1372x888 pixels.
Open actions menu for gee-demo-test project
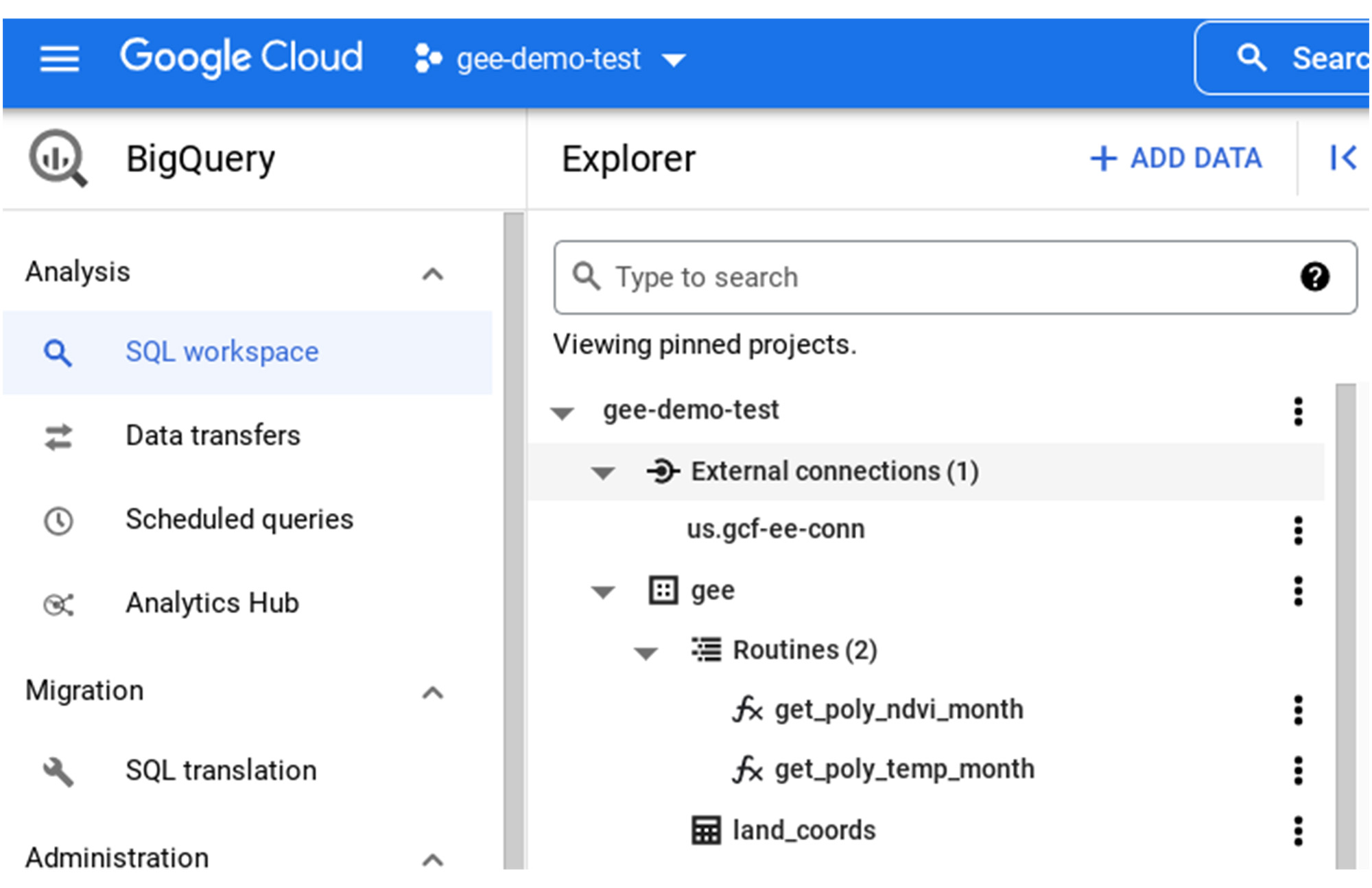coord(1298,411)
